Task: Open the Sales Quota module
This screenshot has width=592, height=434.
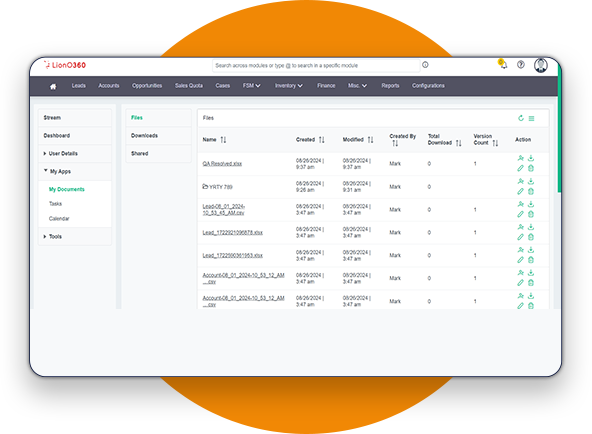Action: (189, 86)
